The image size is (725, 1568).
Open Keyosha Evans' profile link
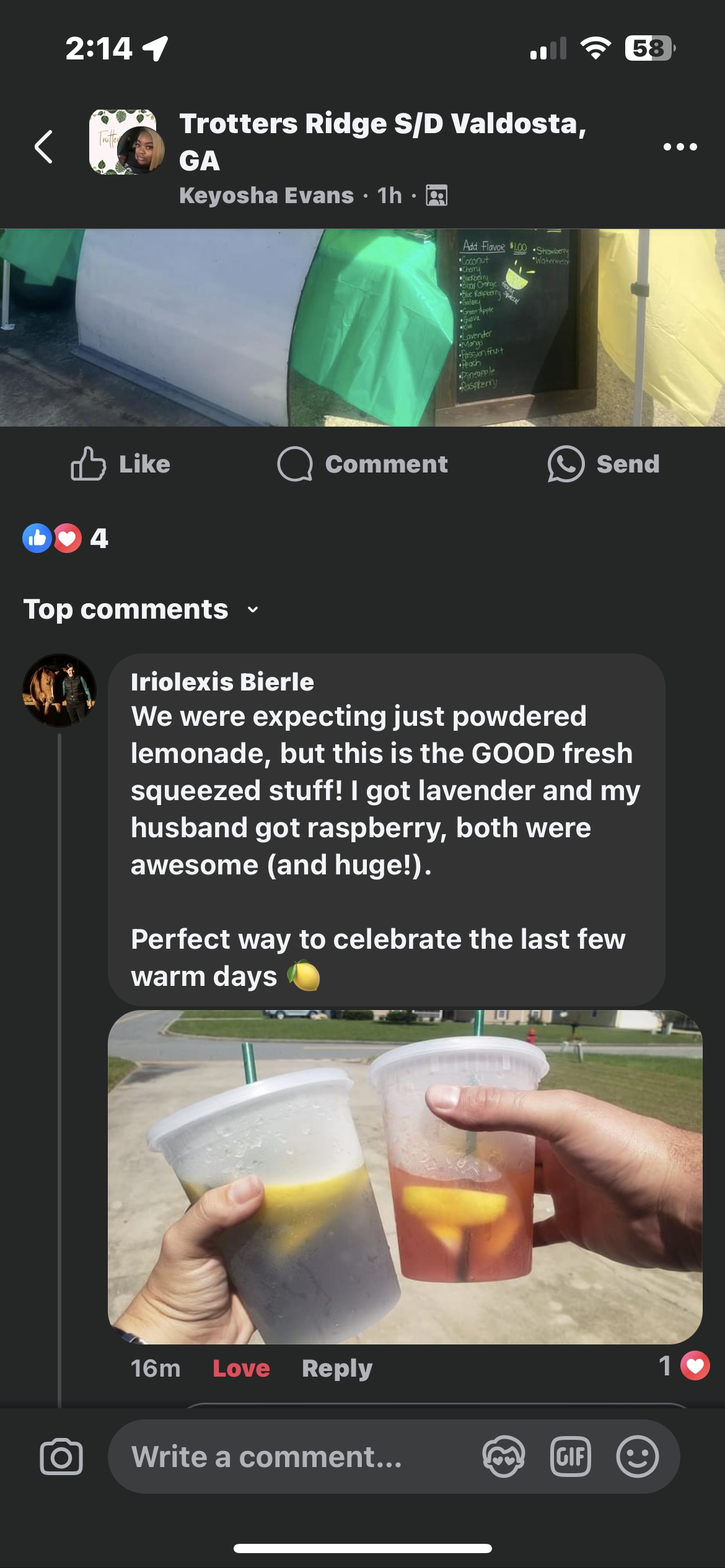[x=266, y=196]
